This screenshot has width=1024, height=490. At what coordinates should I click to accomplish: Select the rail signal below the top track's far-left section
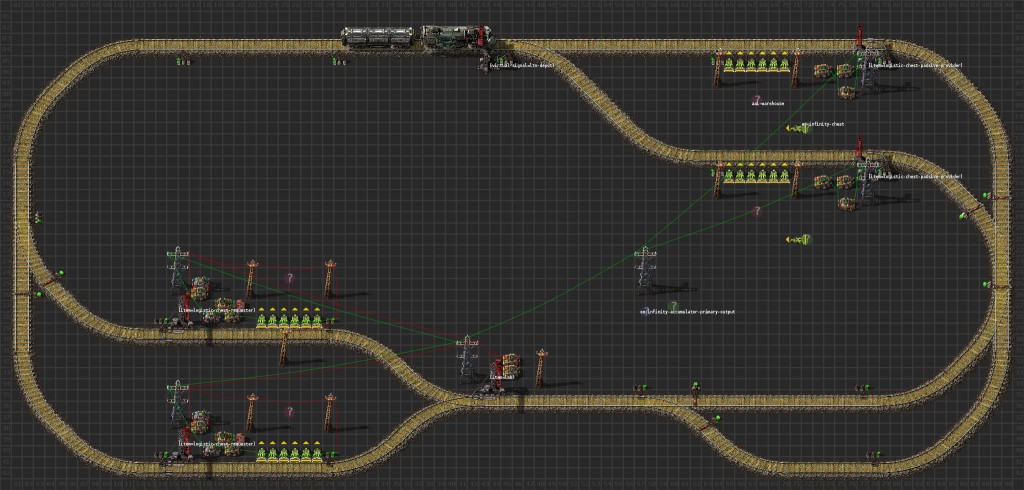184,62
